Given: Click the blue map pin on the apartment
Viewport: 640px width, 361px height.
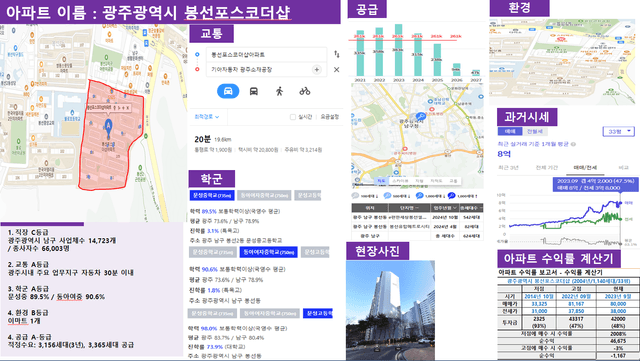Looking at the screenshot, I should point(109,127).
